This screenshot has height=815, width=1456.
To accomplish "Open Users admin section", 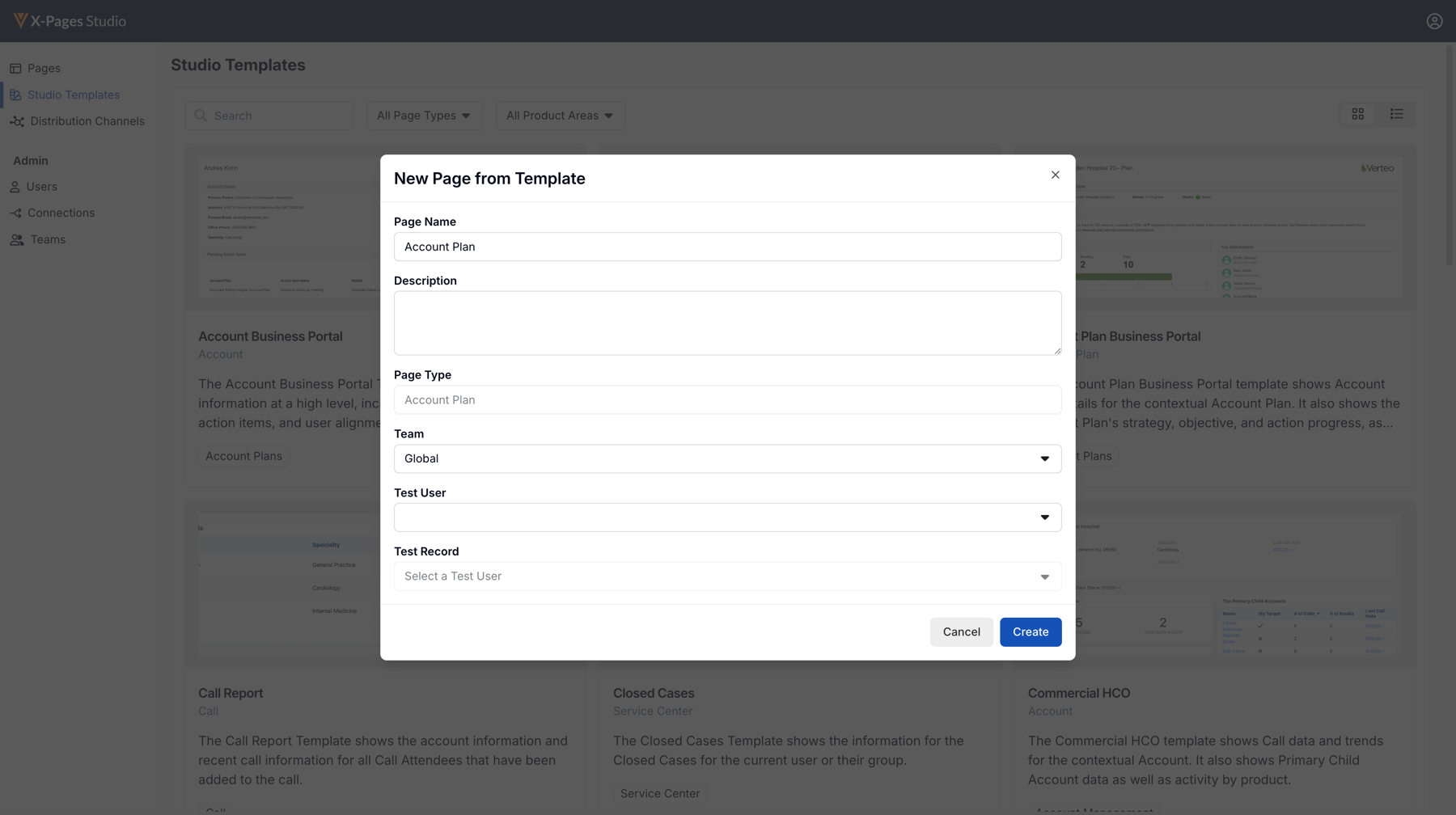I will pyautogui.click(x=41, y=187).
